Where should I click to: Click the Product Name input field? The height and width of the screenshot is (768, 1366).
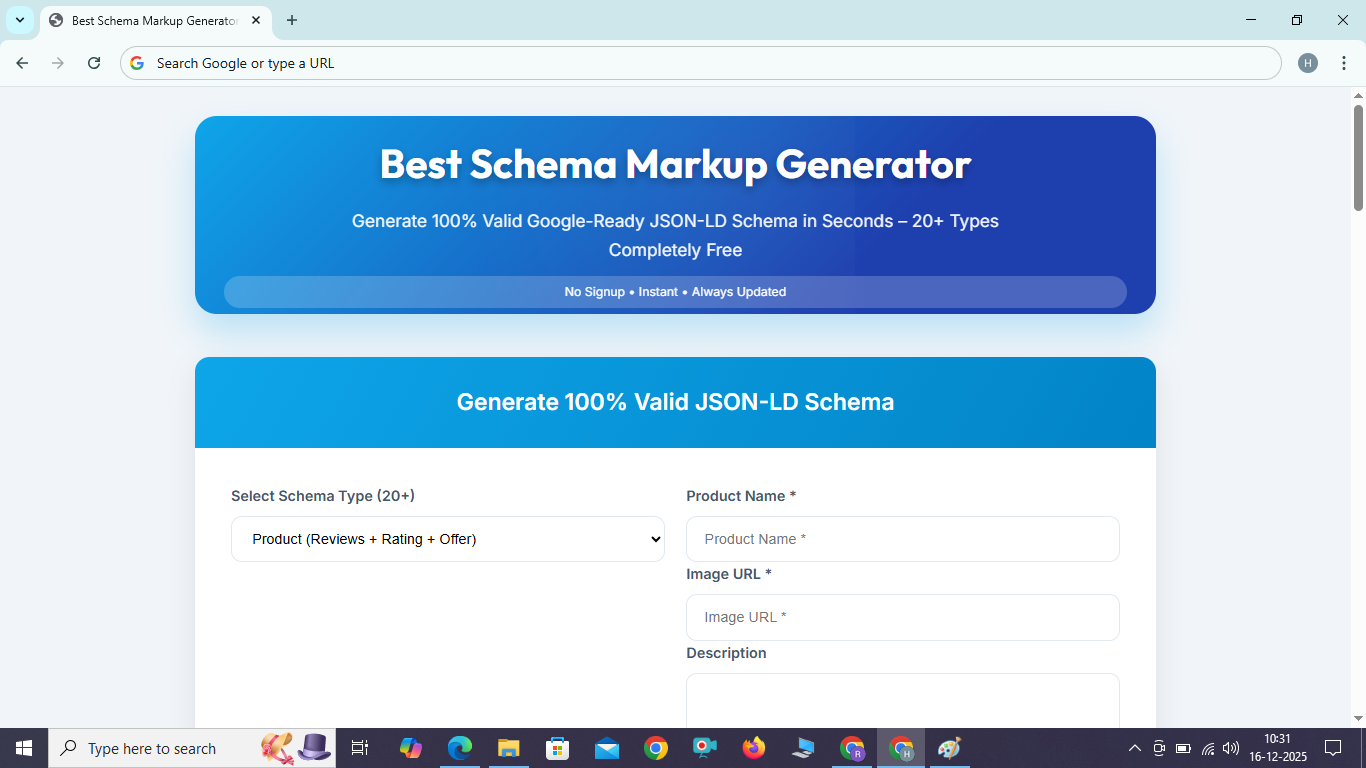pyautogui.click(x=902, y=538)
